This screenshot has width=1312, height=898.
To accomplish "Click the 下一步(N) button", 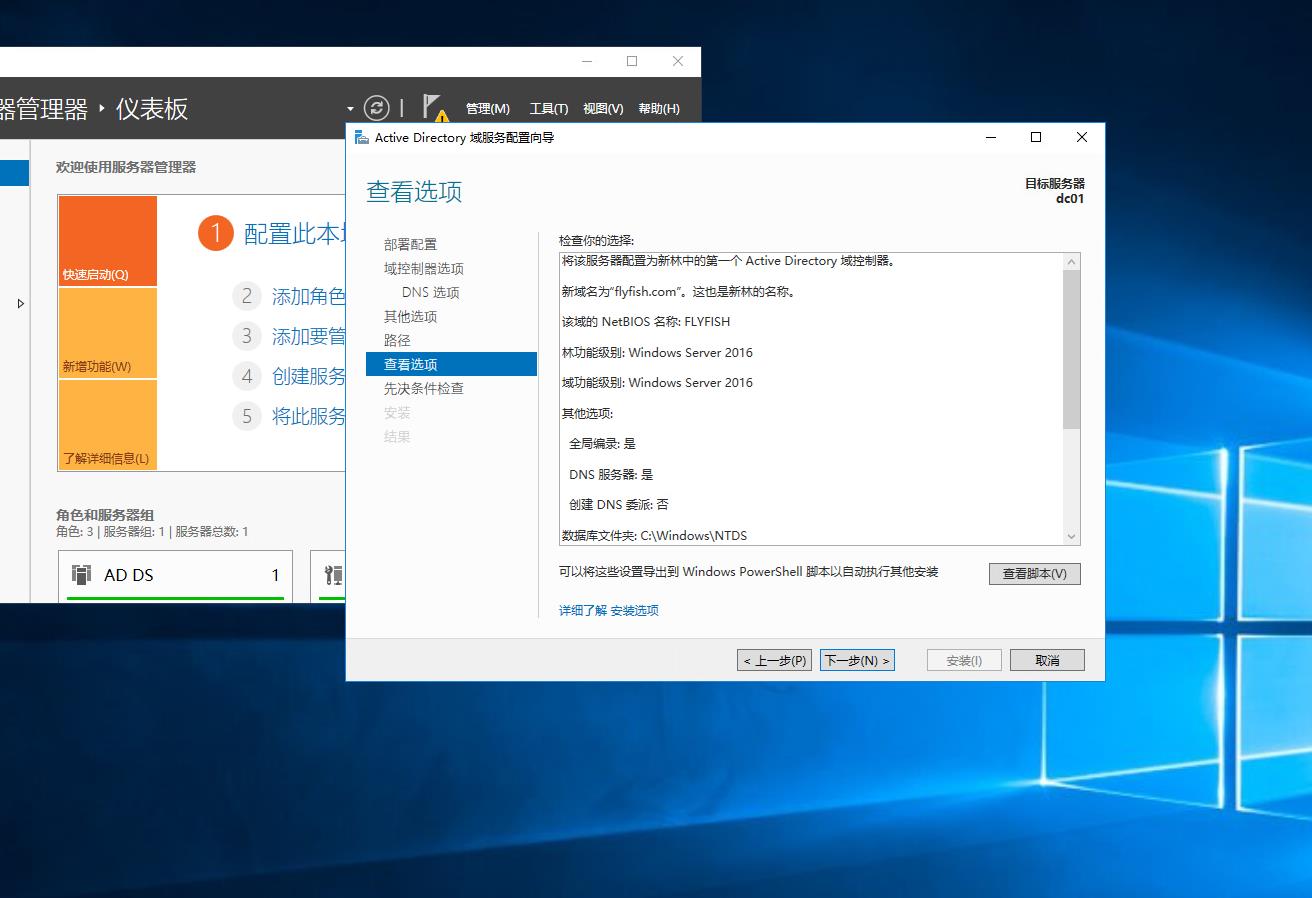I will pos(857,660).
